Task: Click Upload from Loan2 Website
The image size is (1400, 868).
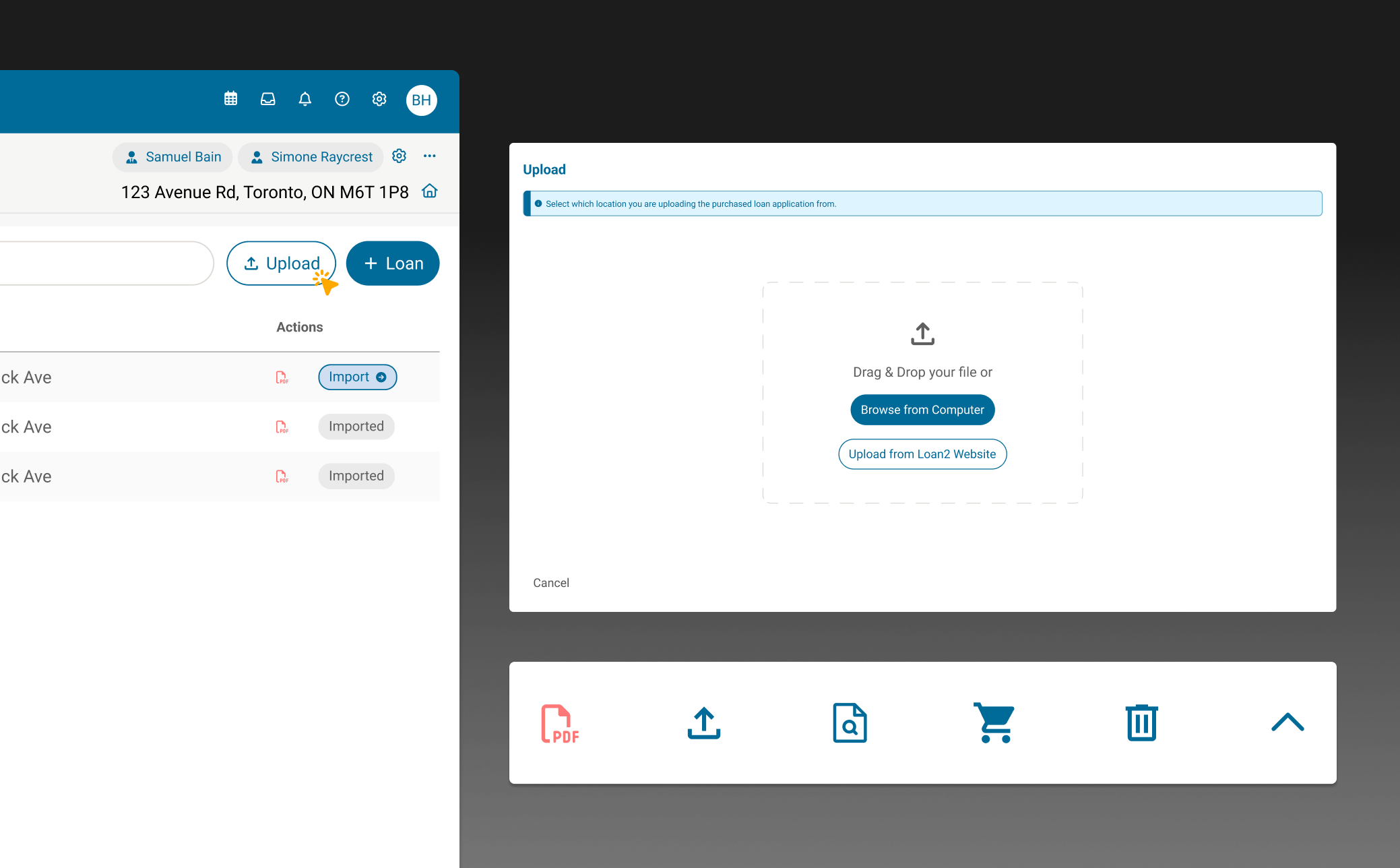Action: click(922, 454)
